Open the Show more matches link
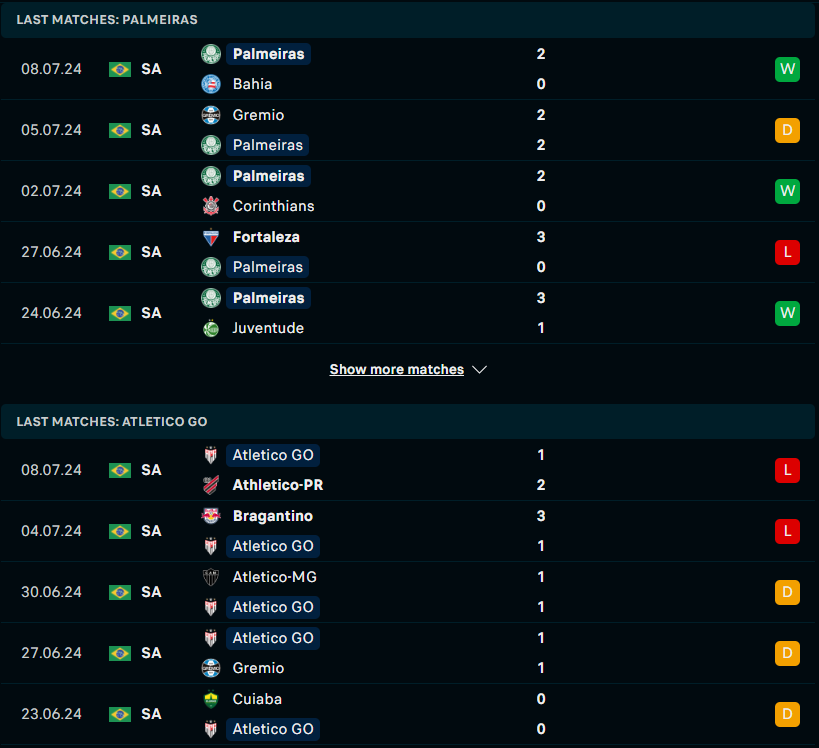This screenshot has width=819, height=748. tap(396, 369)
